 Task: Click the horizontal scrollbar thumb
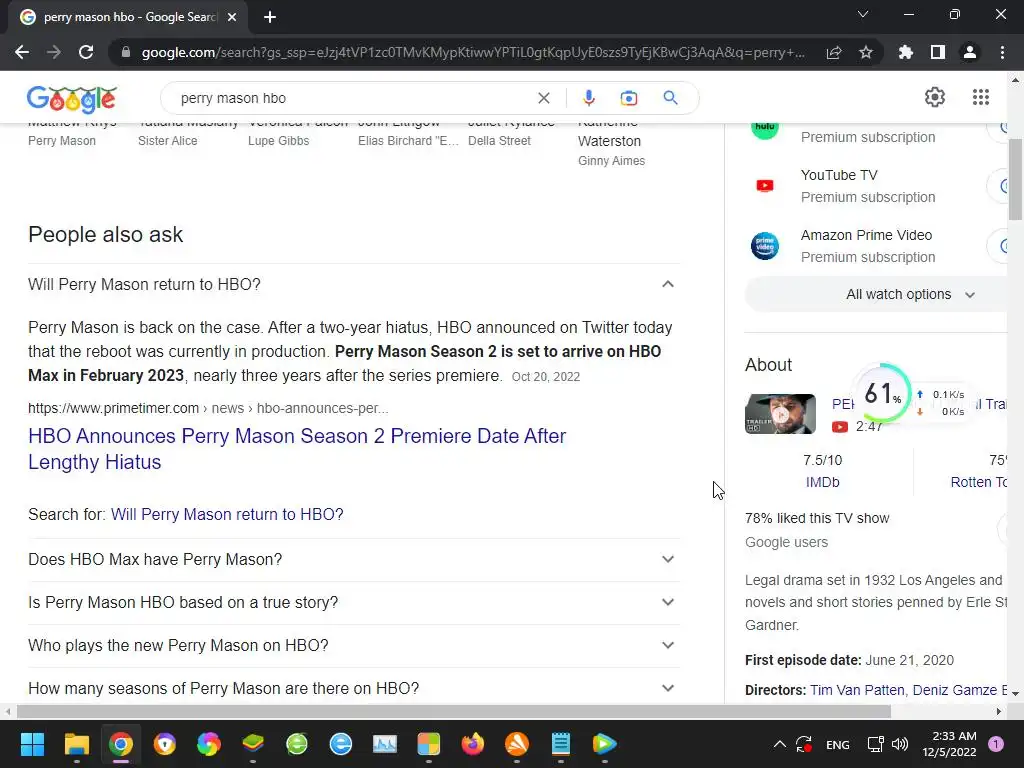[453, 711]
